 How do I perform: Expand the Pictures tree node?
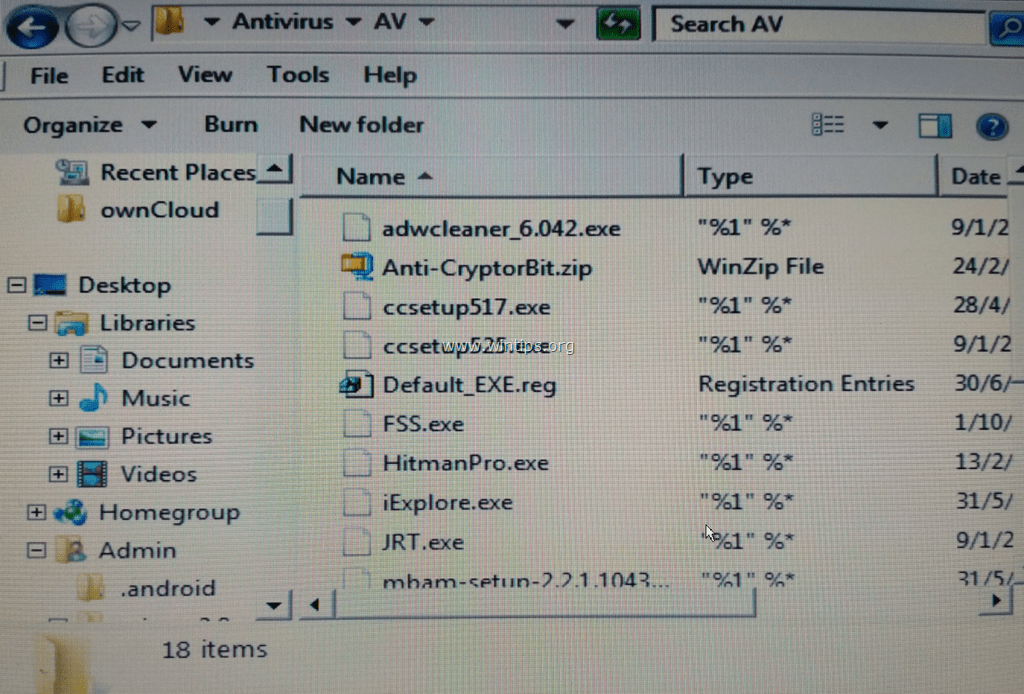click(58, 436)
